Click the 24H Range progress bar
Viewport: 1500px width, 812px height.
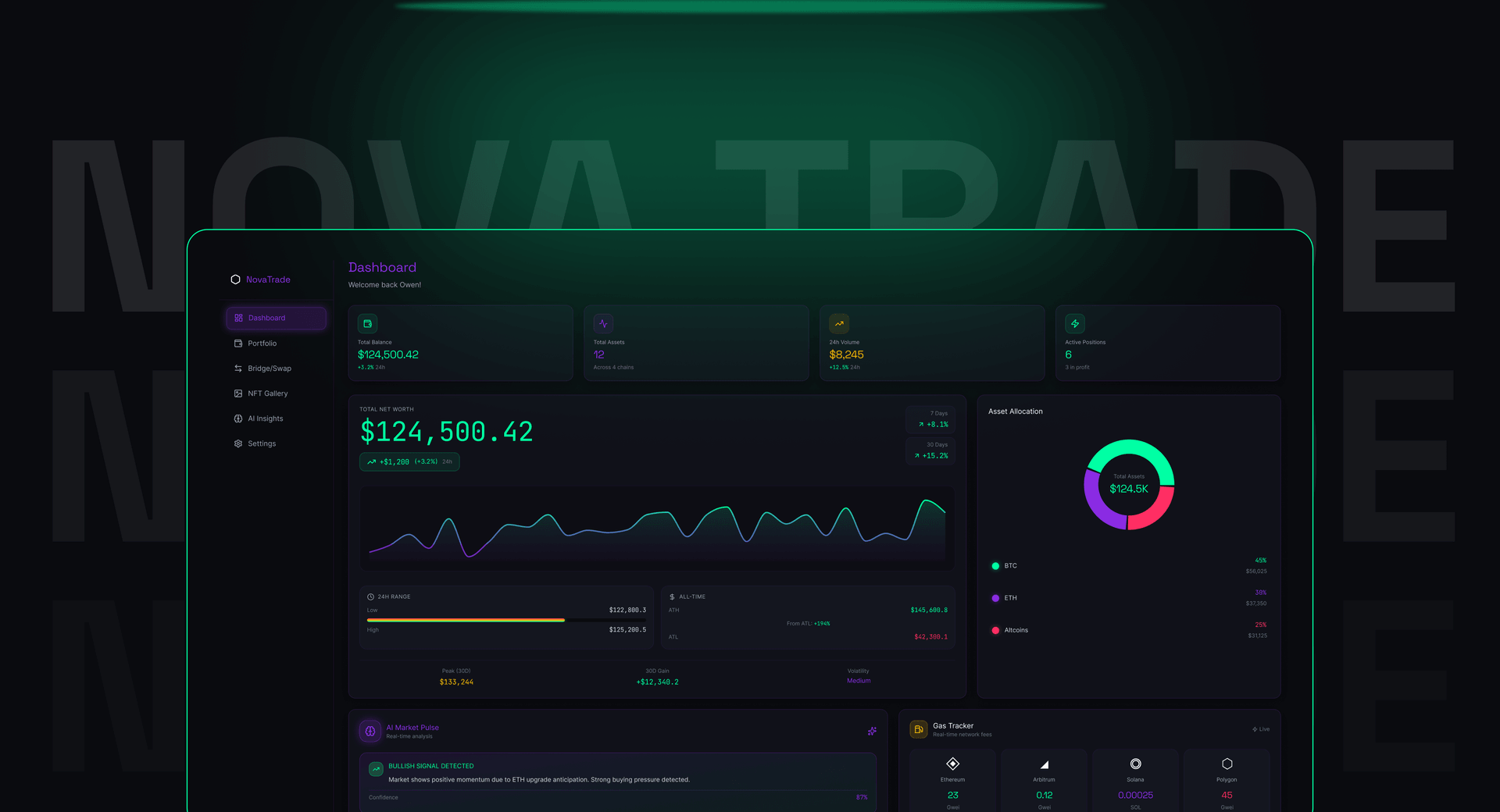506,620
